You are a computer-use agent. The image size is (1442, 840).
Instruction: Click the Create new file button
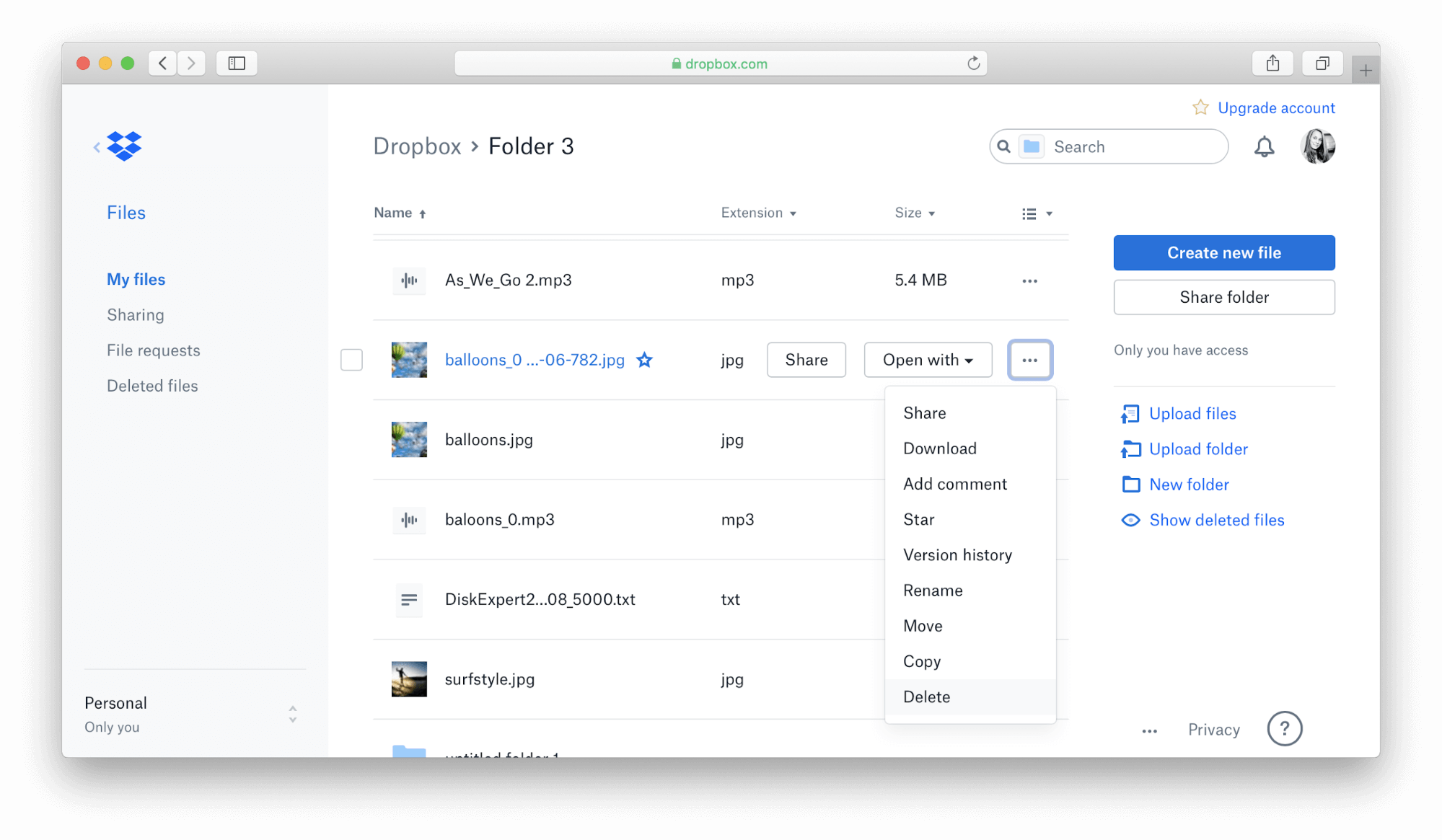1223,253
